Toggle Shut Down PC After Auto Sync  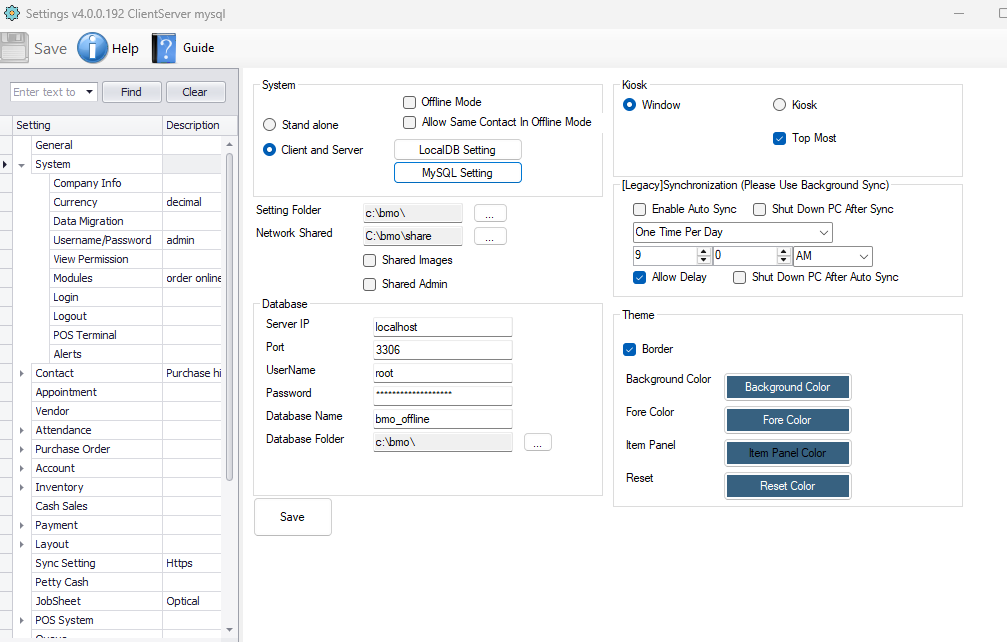click(x=739, y=277)
